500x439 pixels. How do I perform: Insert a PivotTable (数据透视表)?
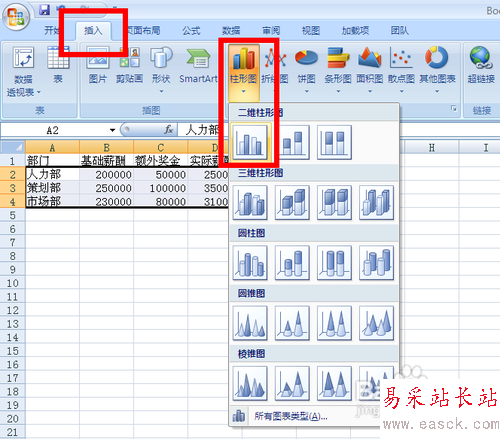point(23,71)
